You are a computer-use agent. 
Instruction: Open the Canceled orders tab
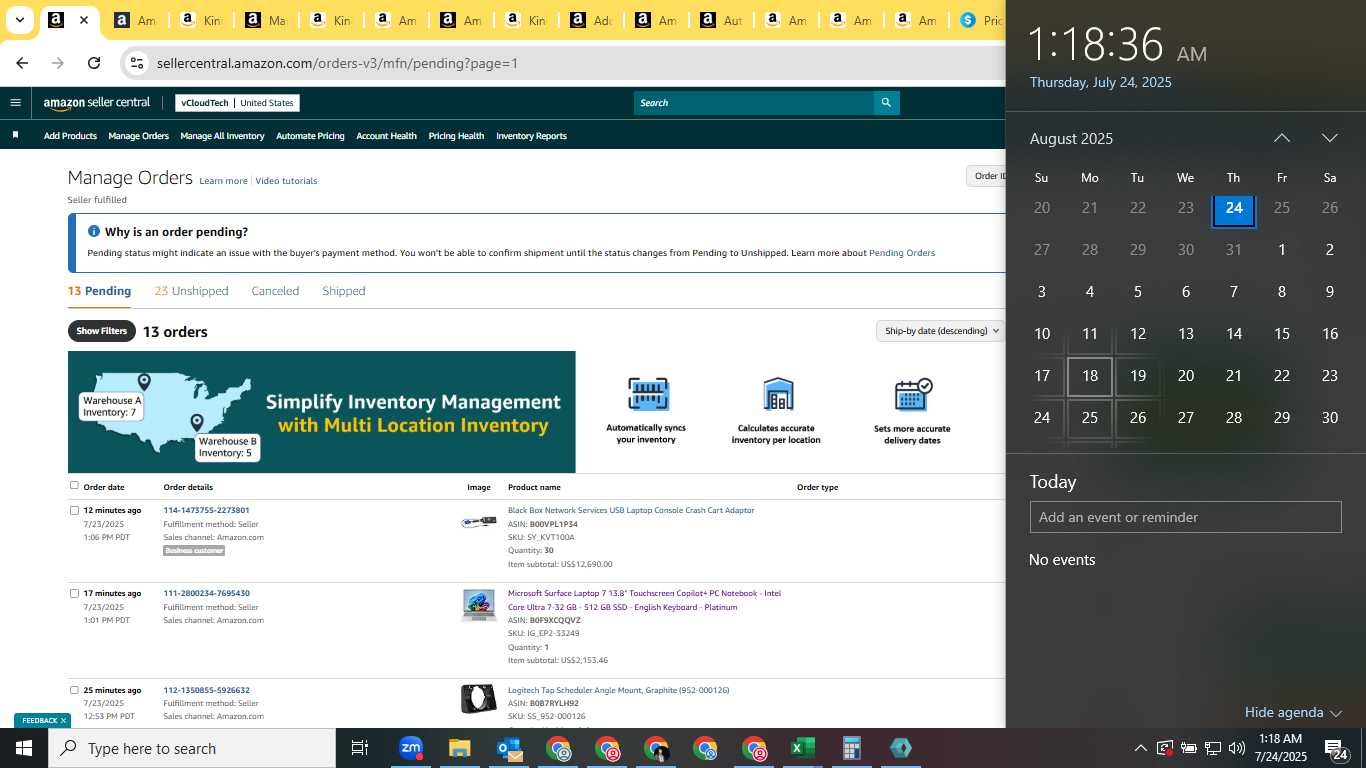pos(275,291)
